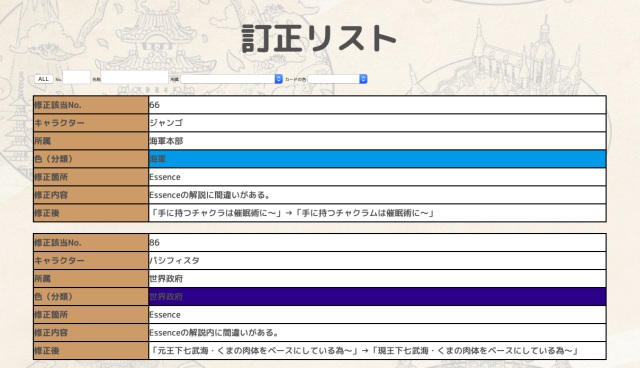
Task: Click the No. 66 value cell
Action: [377, 105]
